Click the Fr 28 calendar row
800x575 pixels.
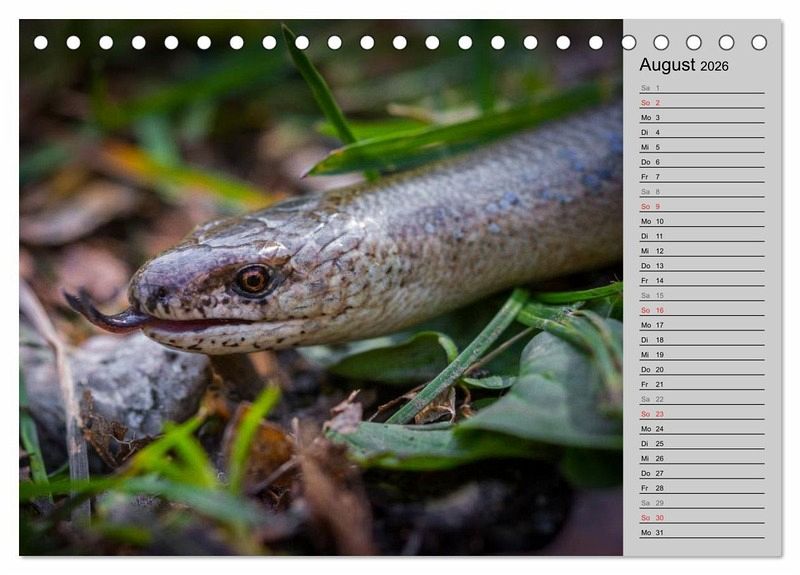coord(701,488)
